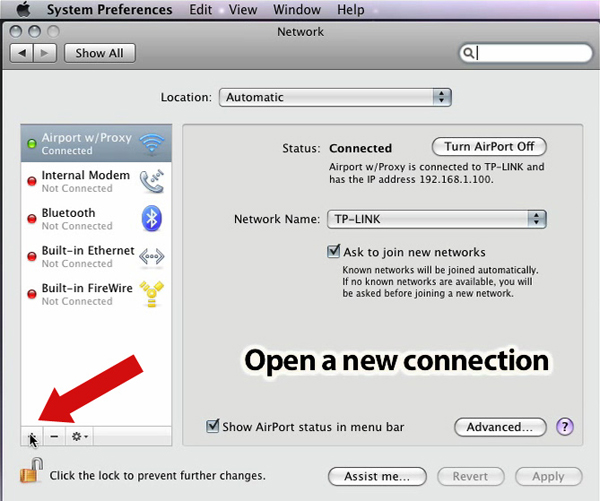This screenshot has height=501, width=600.
Task: Open the Location dropdown
Action: [335, 97]
